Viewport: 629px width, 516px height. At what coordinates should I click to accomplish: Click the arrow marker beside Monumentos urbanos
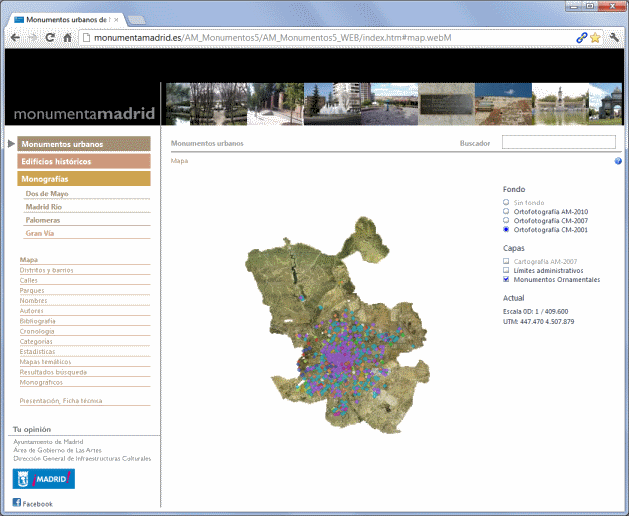(11, 143)
